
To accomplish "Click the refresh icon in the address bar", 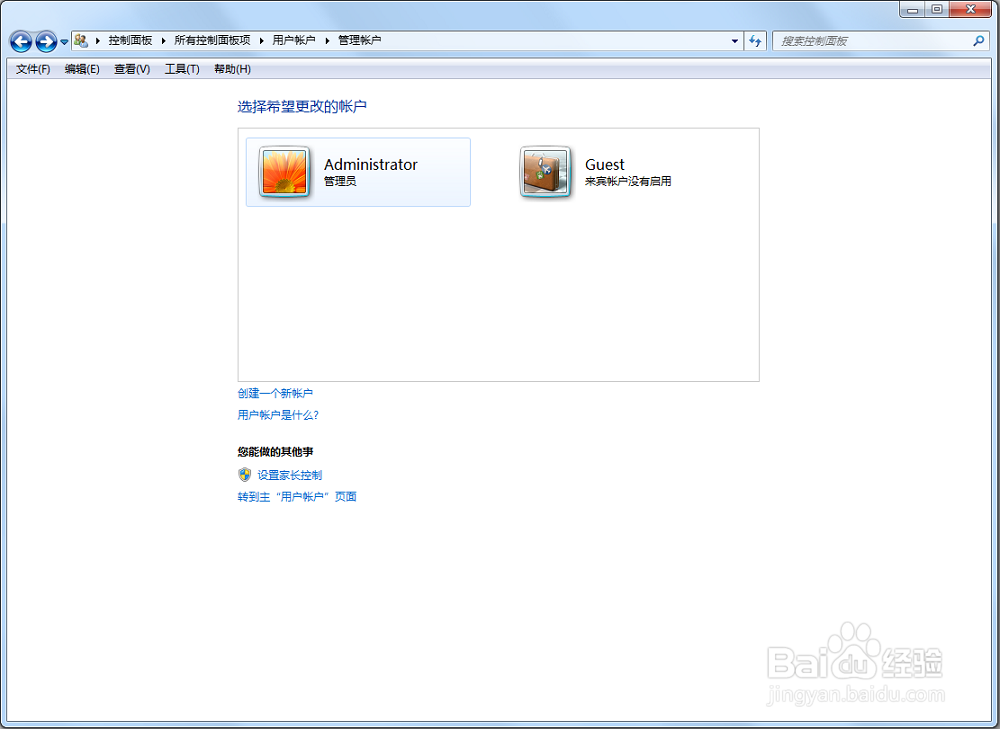I will point(755,40).
